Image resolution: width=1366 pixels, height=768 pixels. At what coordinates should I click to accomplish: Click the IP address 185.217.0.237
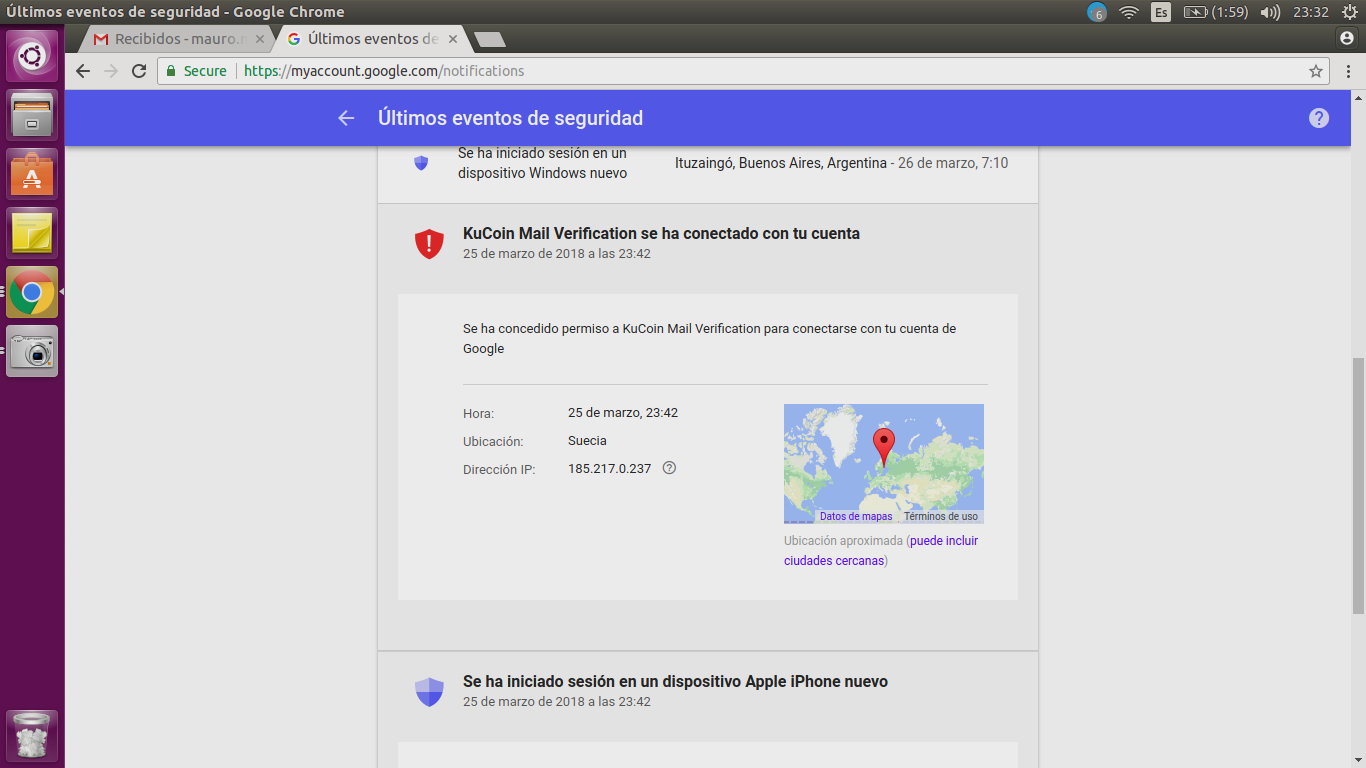click(609, 468)
